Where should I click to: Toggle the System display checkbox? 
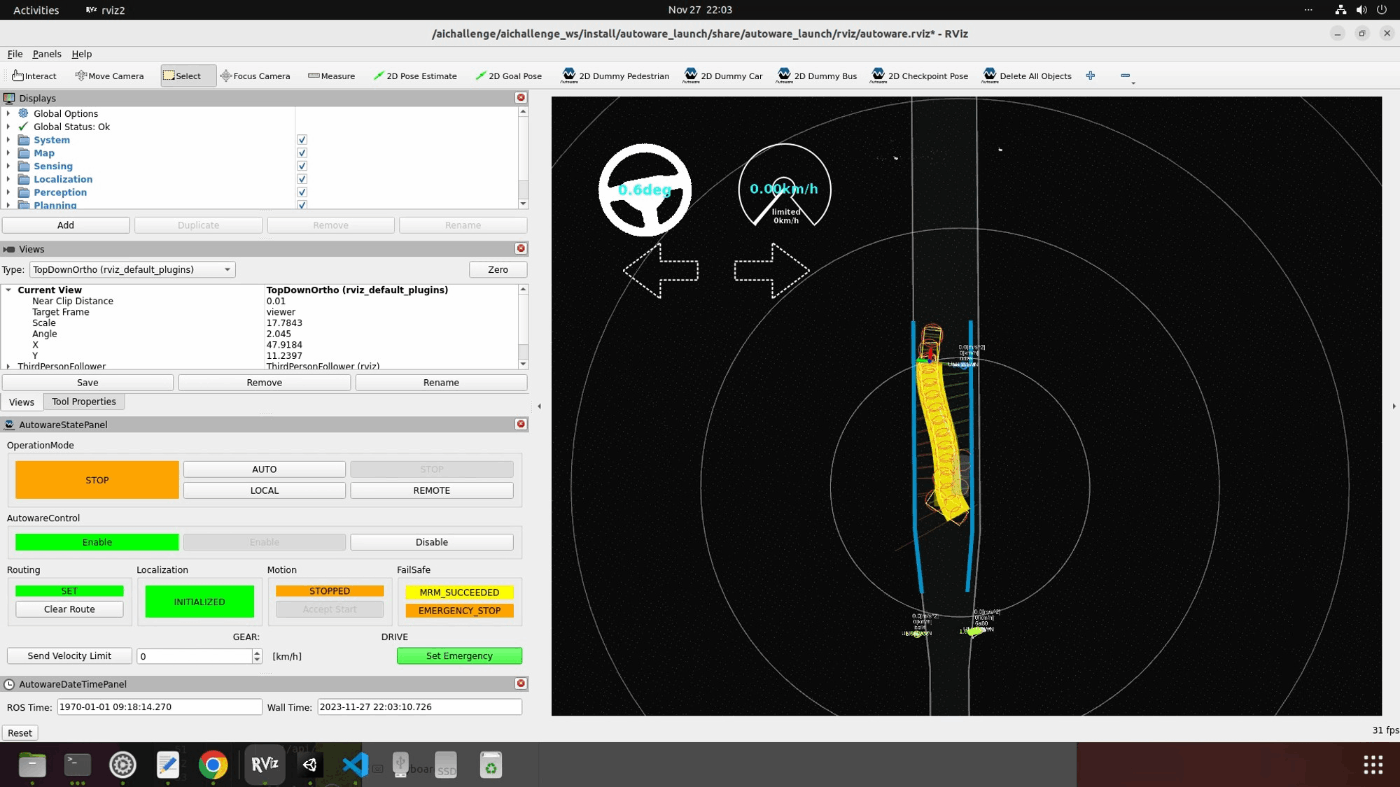(302, 140)
